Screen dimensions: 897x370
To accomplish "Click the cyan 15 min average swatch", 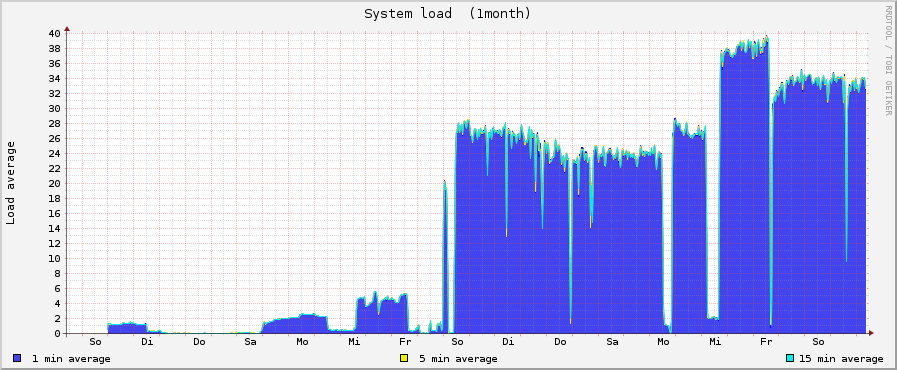I will (791, 359).
